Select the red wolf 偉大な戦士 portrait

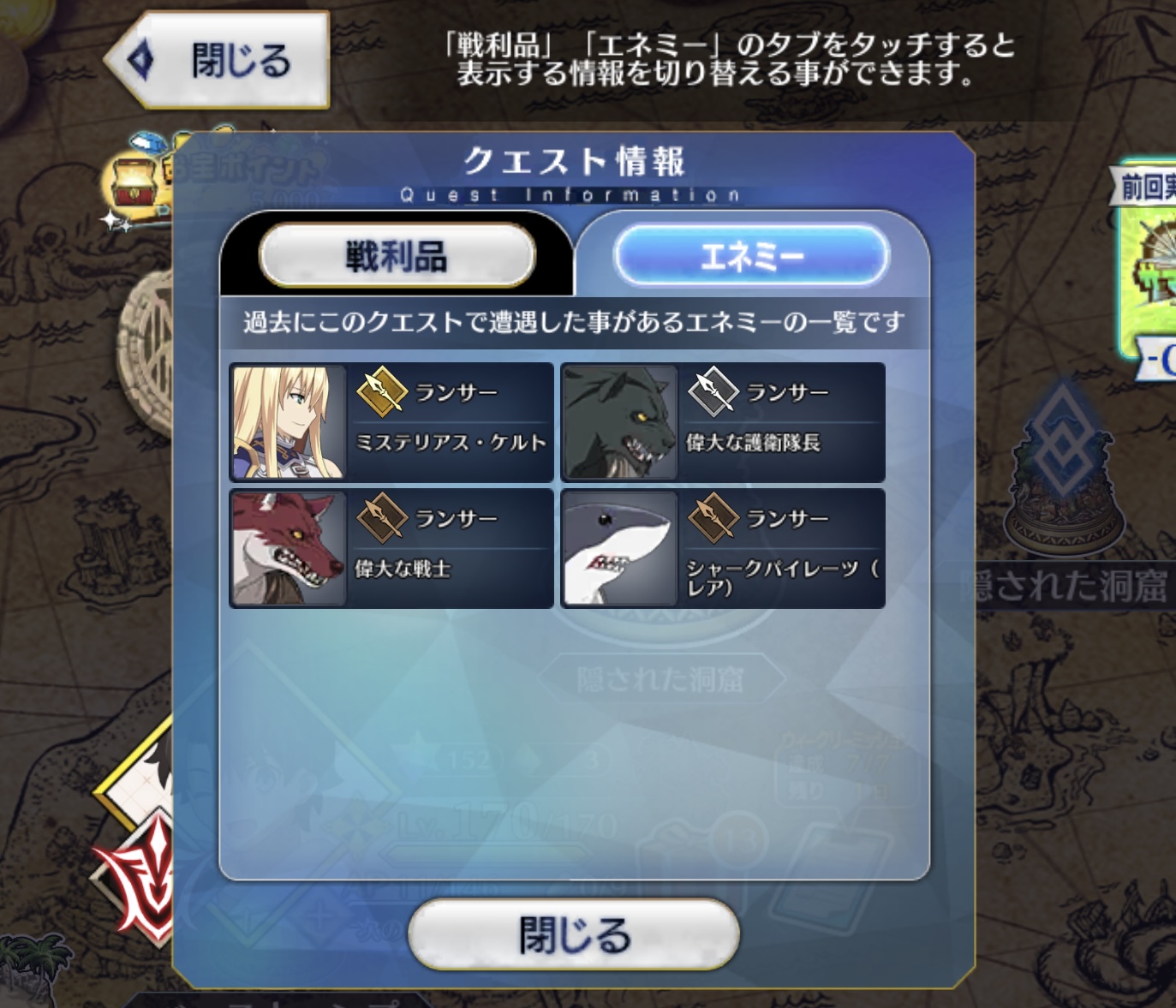pyautogui.click(x=289, y=548)
